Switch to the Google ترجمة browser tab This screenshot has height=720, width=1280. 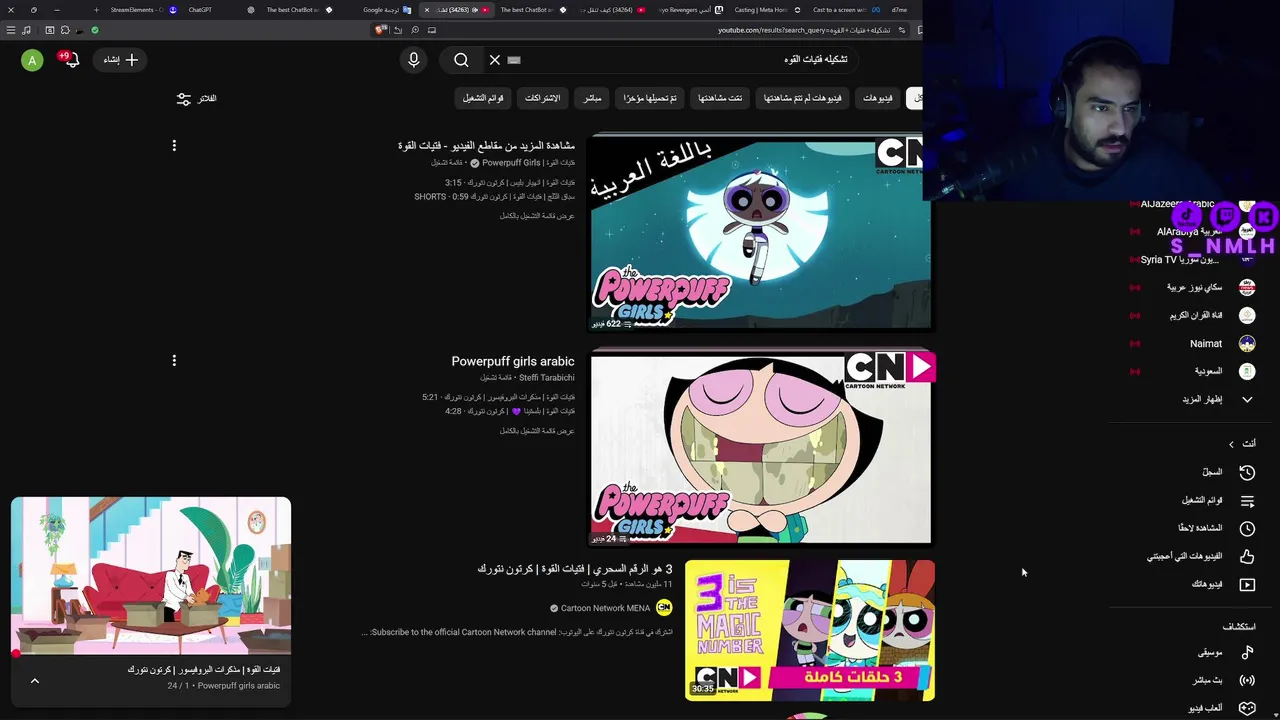(x=385, y=10)
